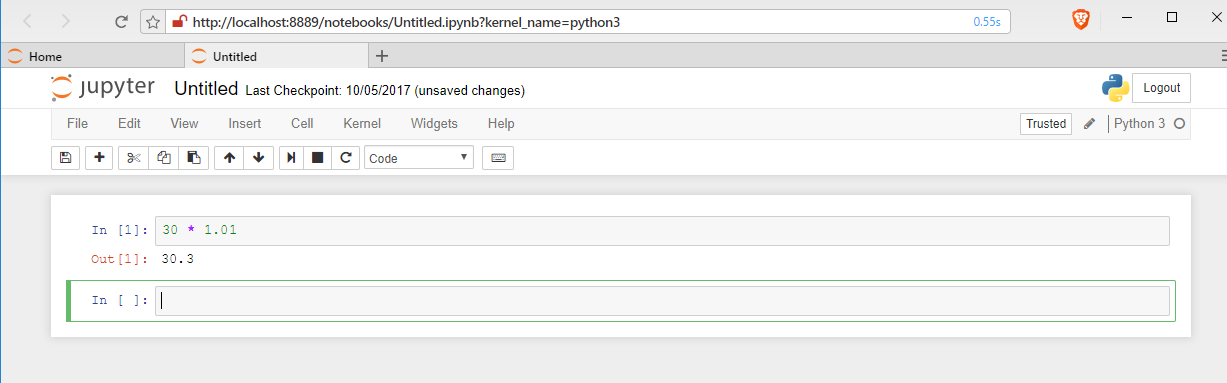Click inside the empty code cell input
The height and width of the screenshot is (383, 1227).
point(662,301)
